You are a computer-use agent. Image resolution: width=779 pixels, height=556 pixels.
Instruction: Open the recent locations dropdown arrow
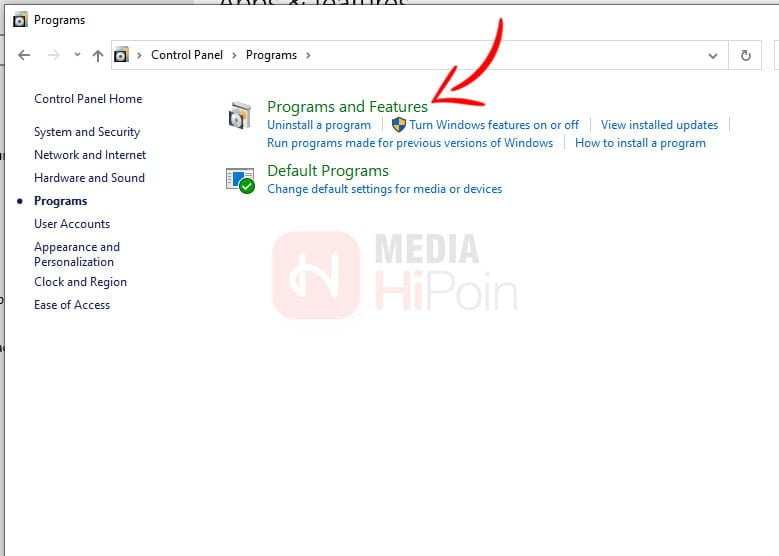coord(77,55)
